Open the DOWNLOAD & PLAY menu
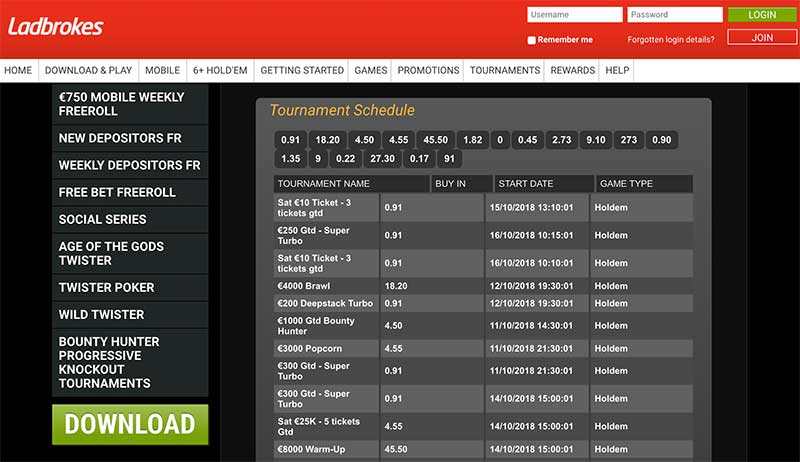 click(x=88, y=70)
